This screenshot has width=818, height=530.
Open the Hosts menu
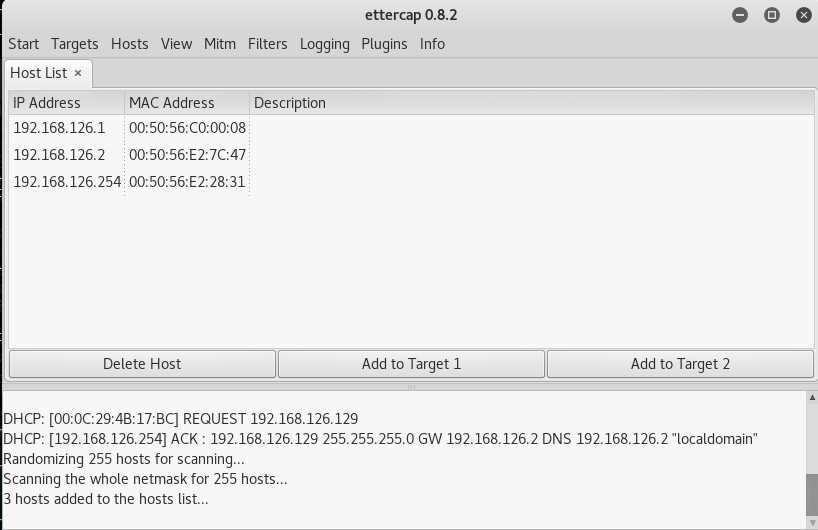pos(129,44)
